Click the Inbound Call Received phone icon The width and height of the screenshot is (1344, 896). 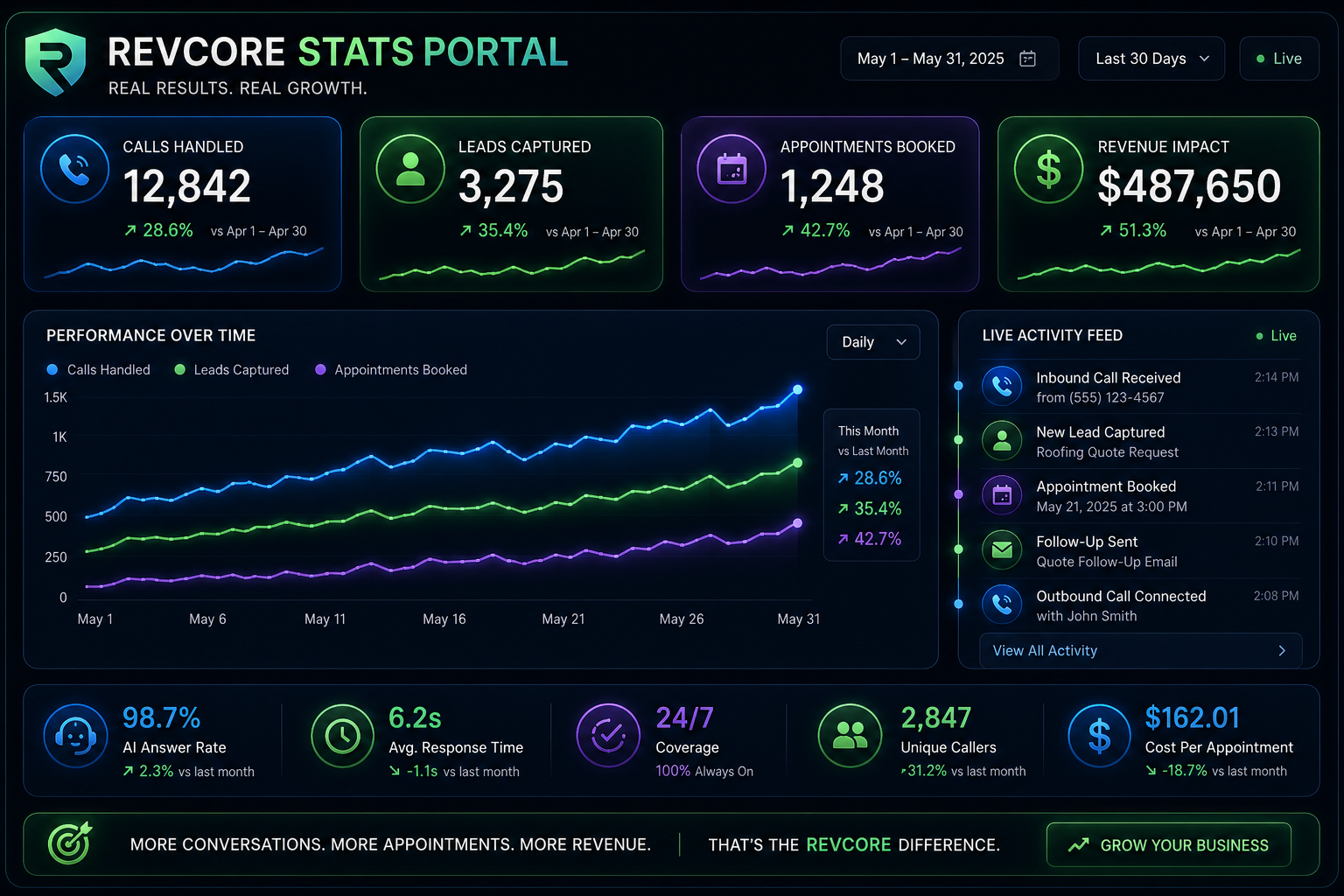point(1003,386)
